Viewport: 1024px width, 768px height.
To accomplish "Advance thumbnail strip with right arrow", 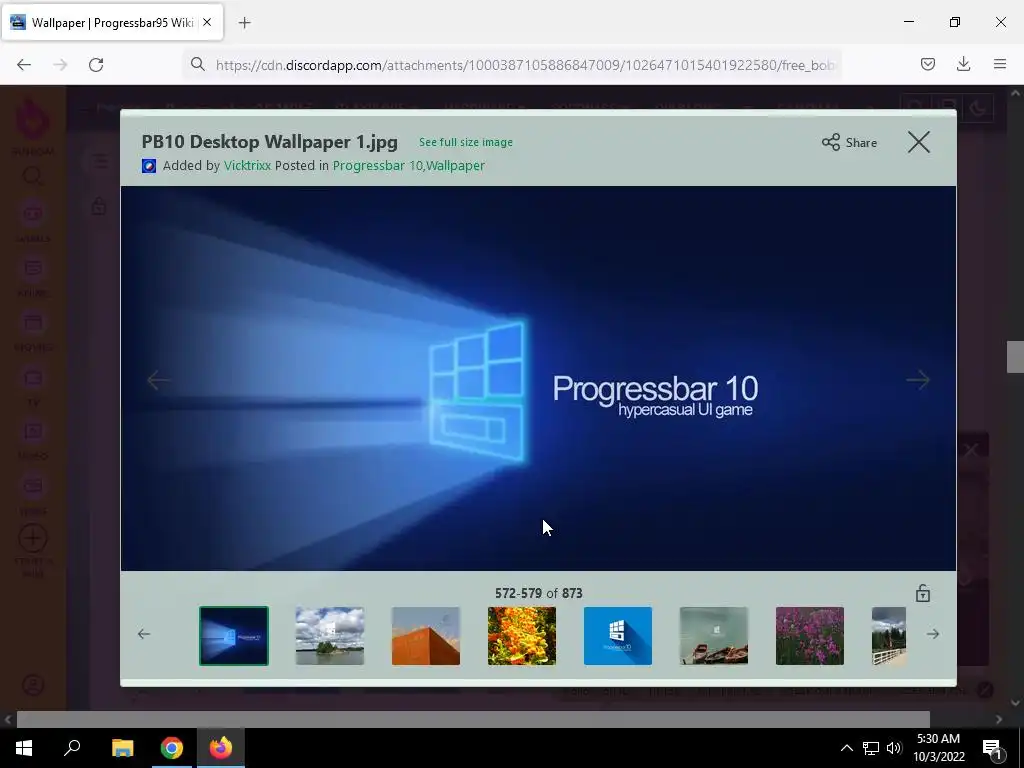I will click(x=933, y=634).
